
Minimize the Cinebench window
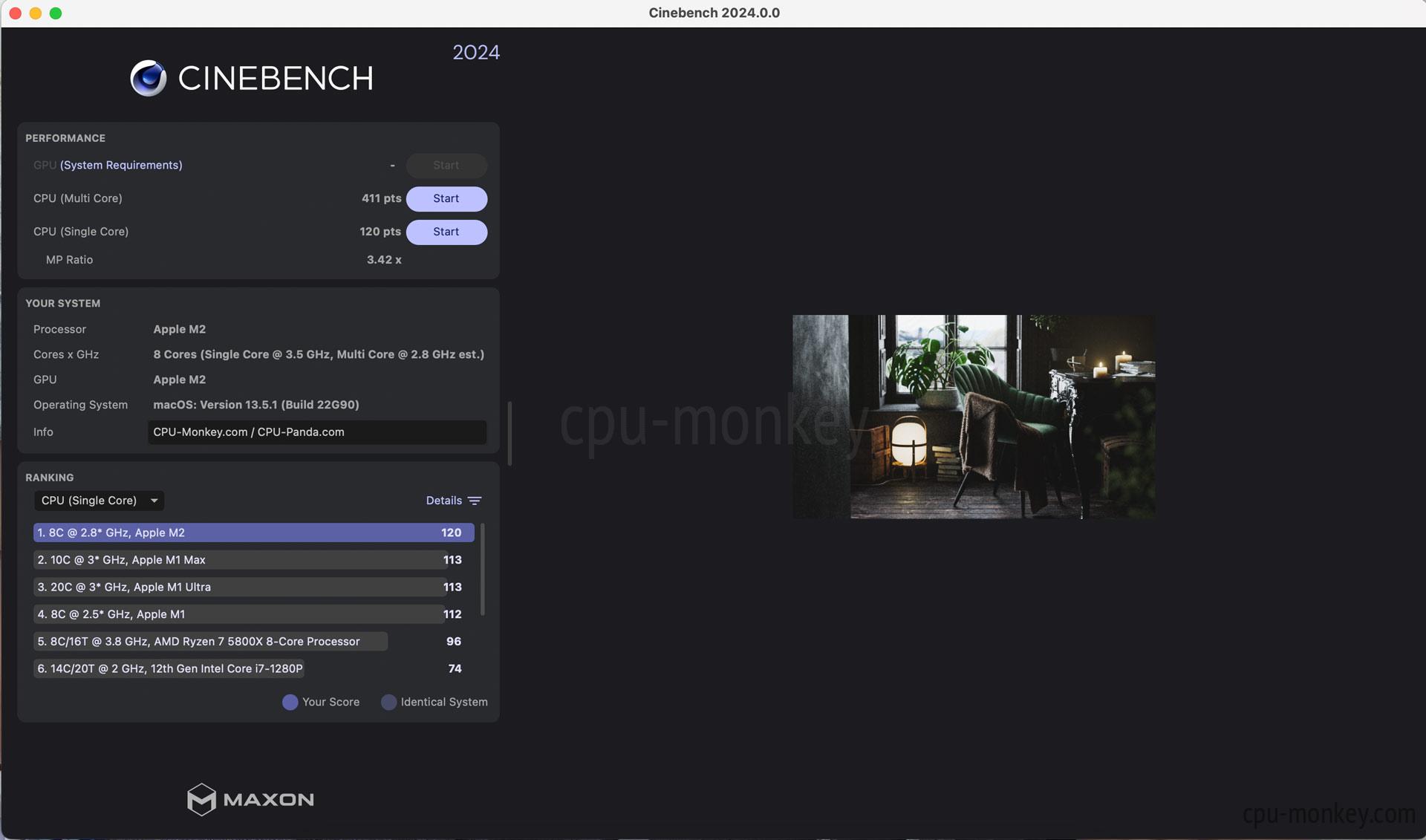(36, 13)
